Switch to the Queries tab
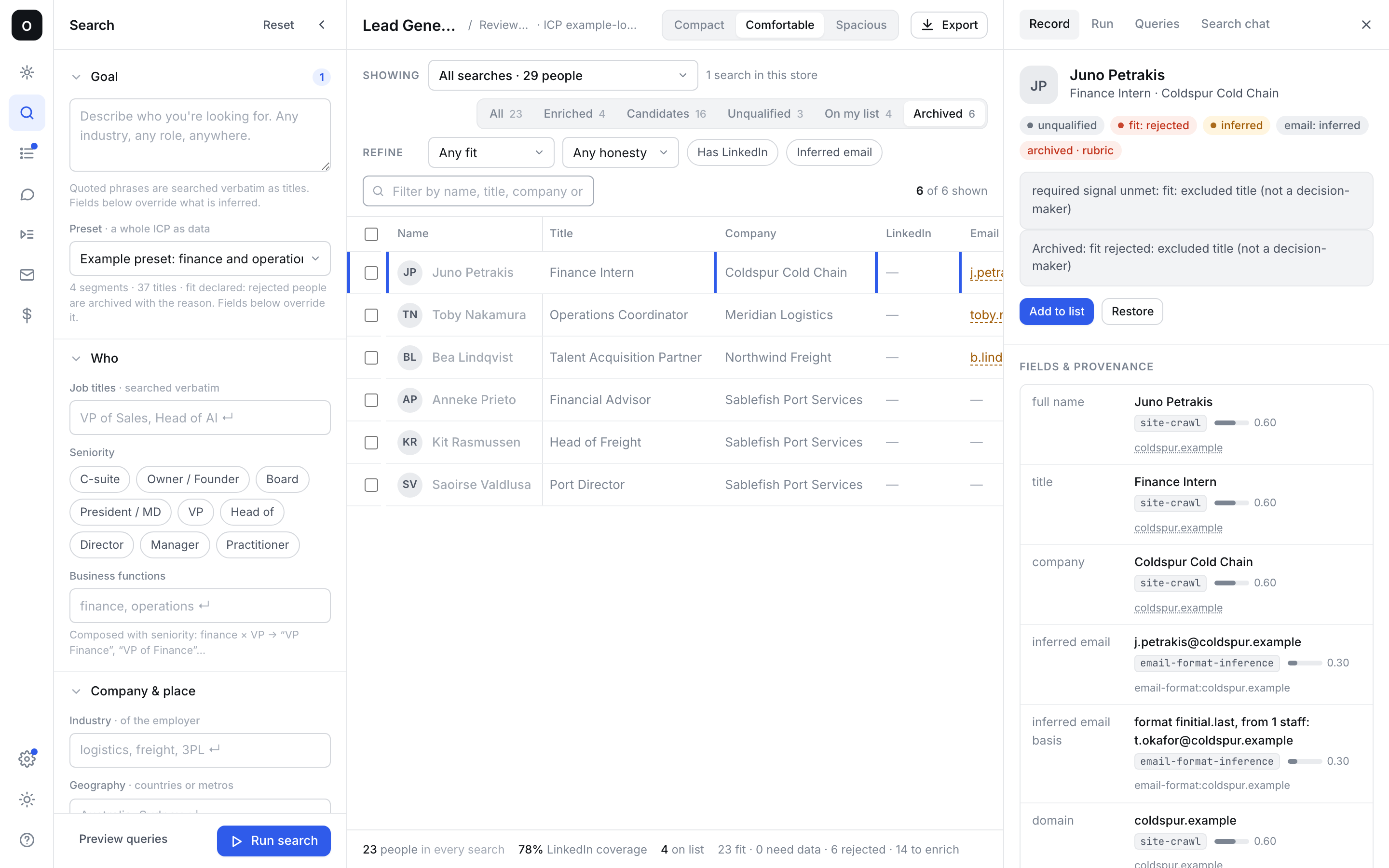The image size is (1389, 868). pyautogui.click(x=1157, y=24)
